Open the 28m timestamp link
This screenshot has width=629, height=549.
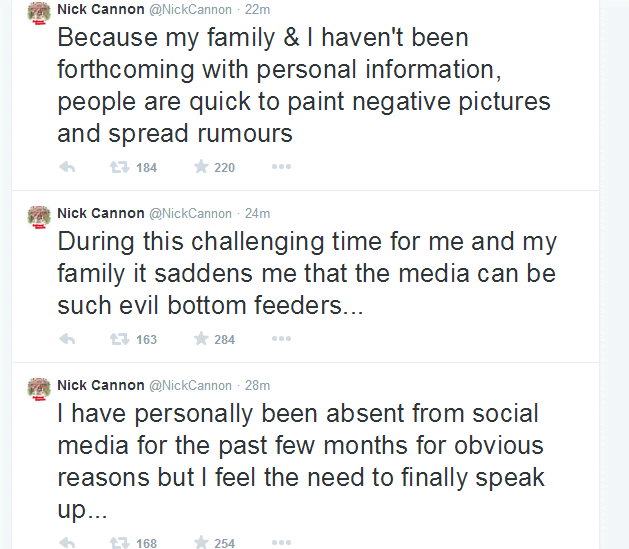coord(258,385)
